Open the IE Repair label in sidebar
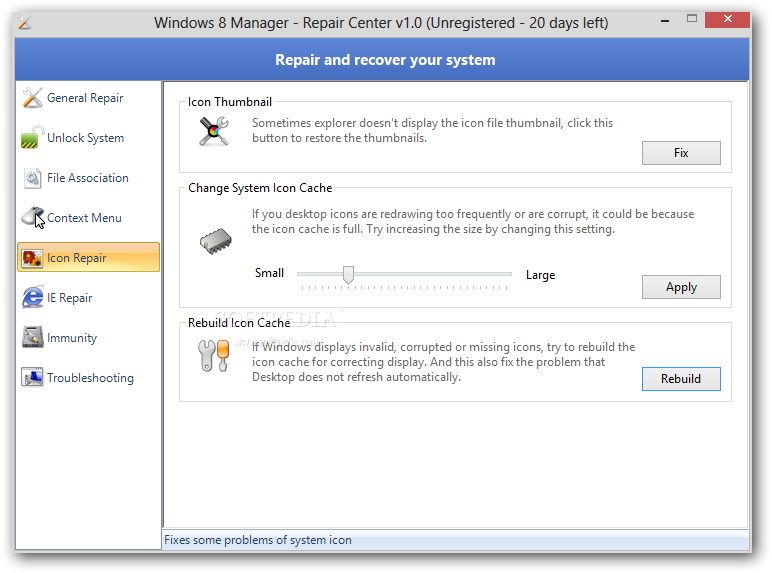 [69, 298]
